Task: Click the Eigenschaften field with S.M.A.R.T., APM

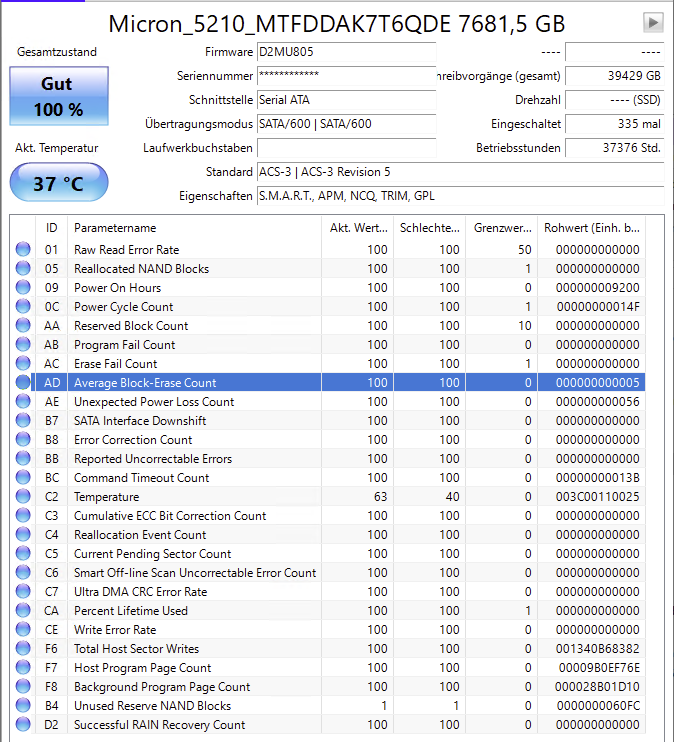Action: (461, 196)
